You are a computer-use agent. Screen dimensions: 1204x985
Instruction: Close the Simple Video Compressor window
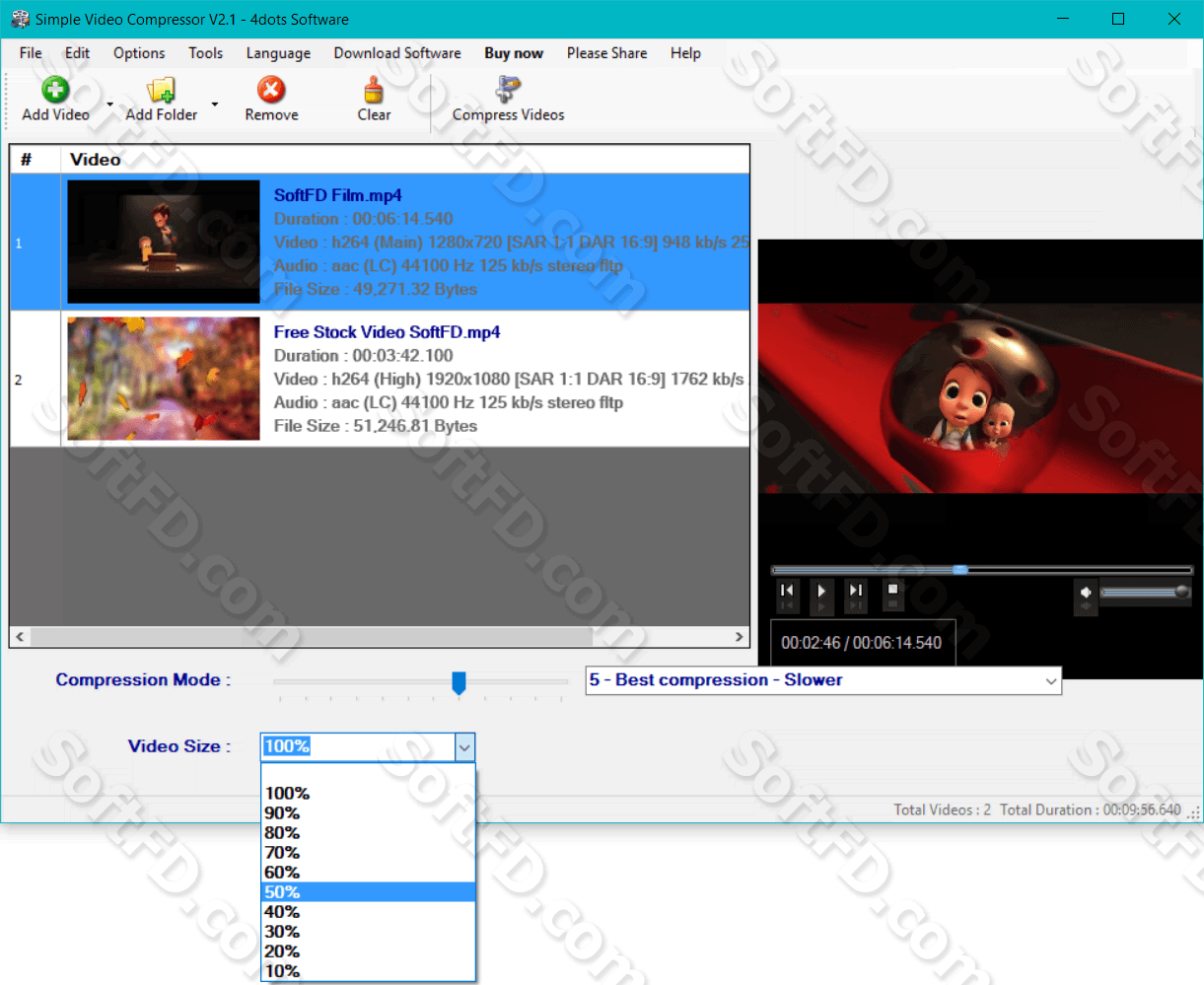[x=1174, y=19]
